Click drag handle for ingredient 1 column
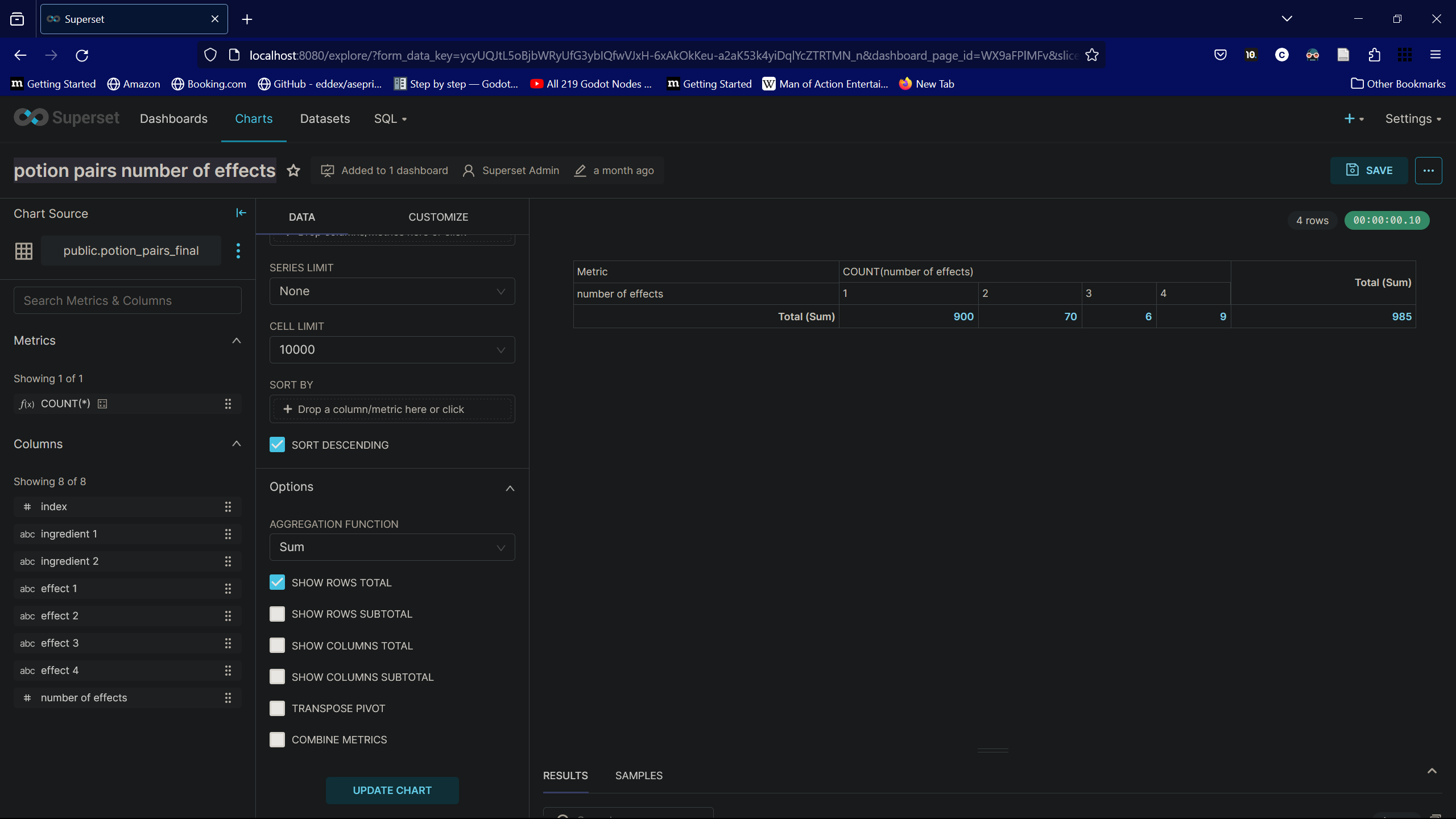The width and height of the screenshot is (1456, 819). 228,534
